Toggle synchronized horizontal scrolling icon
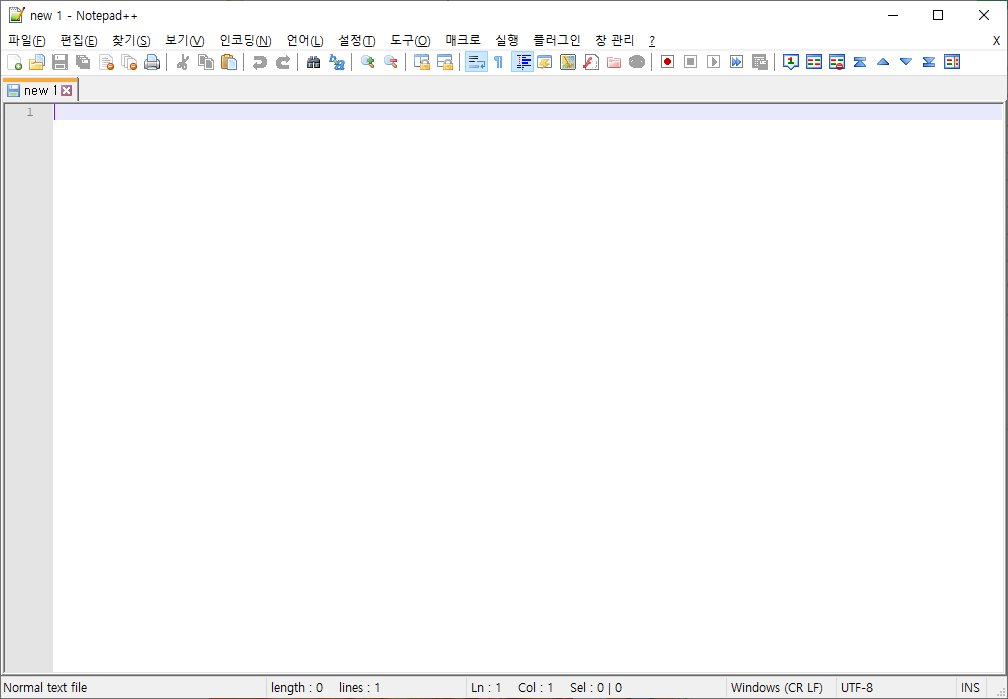 (445, 62)
